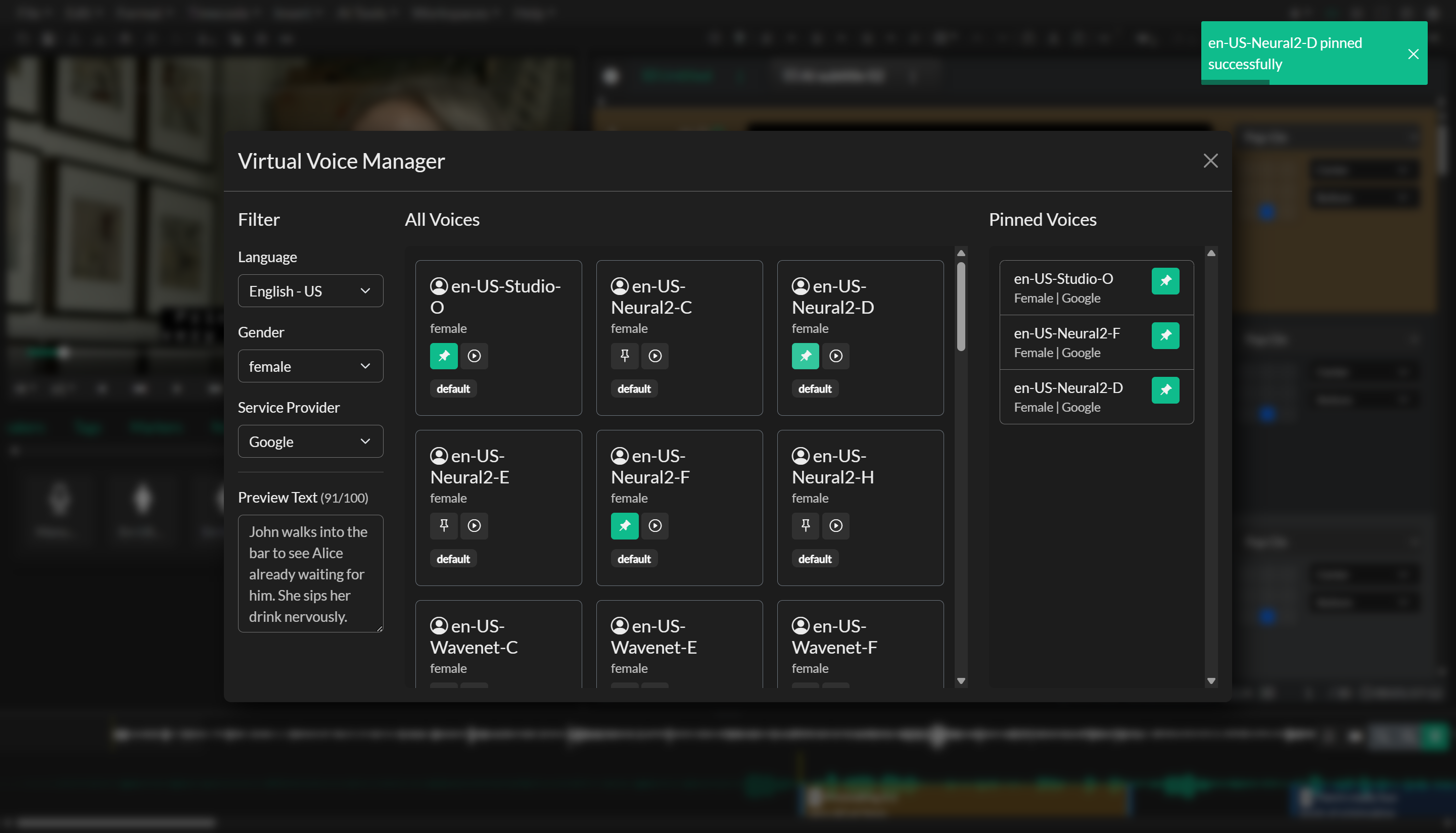Open the Language dropdown
1456x833 pixels.
tap(310, 290)
